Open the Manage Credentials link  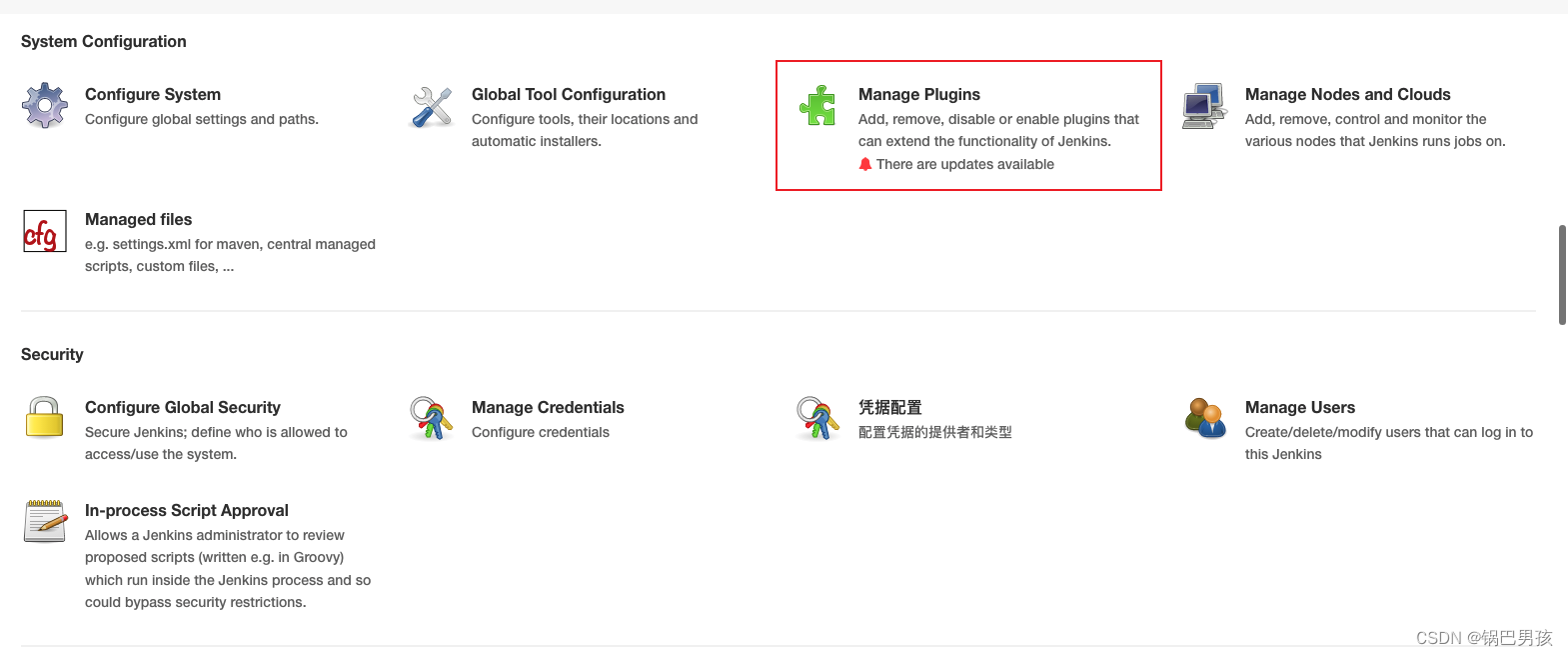coord(548,407)
